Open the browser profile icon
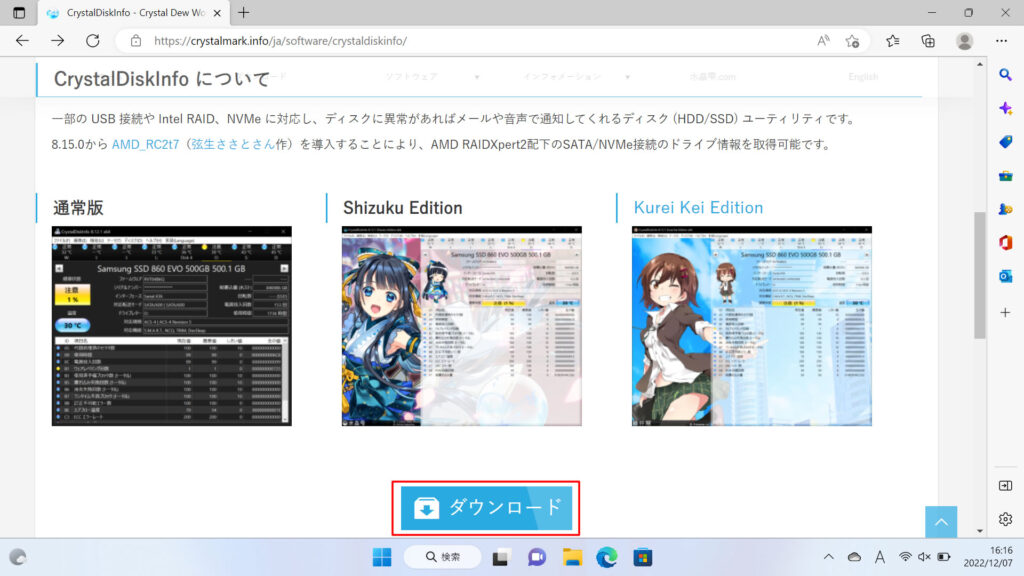 [x=965, y=41]
